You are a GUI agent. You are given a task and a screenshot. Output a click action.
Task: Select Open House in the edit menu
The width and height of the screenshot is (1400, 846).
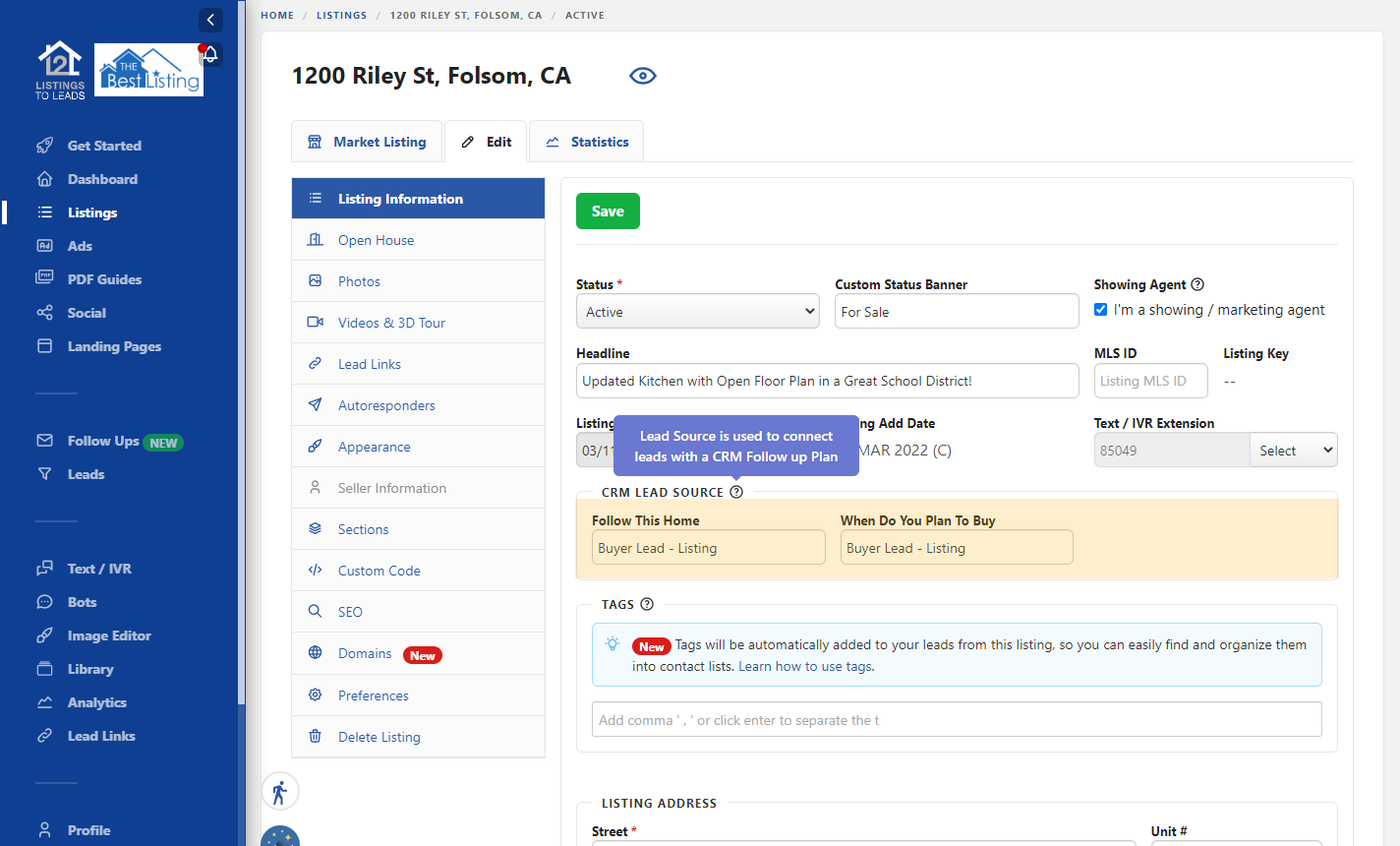(376, 240)
